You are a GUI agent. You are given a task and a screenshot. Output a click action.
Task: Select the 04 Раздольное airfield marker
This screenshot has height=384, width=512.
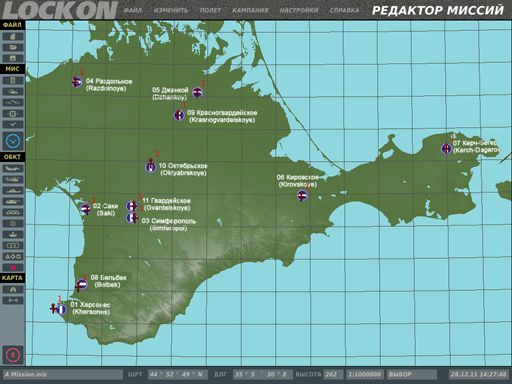[77, 82]
